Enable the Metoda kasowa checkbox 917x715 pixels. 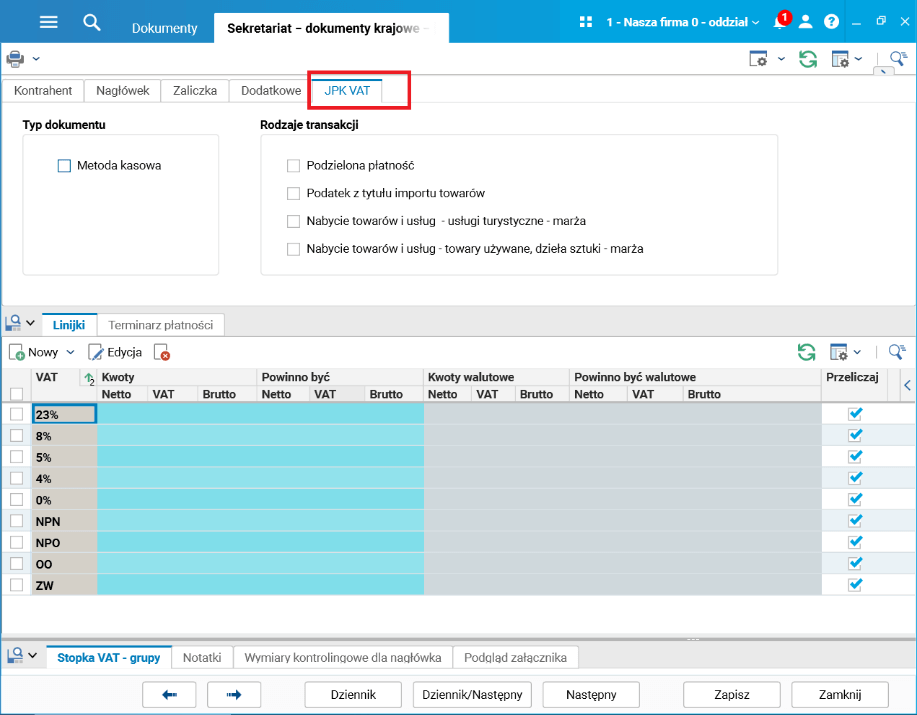click(64, 166)
